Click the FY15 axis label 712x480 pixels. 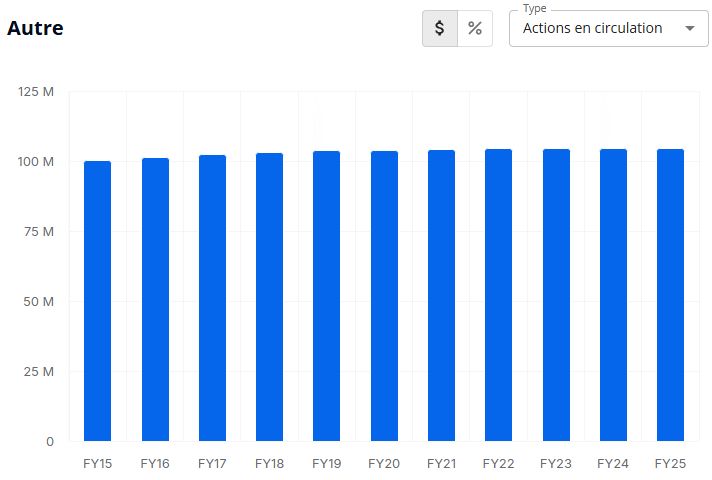click(98, 464)
